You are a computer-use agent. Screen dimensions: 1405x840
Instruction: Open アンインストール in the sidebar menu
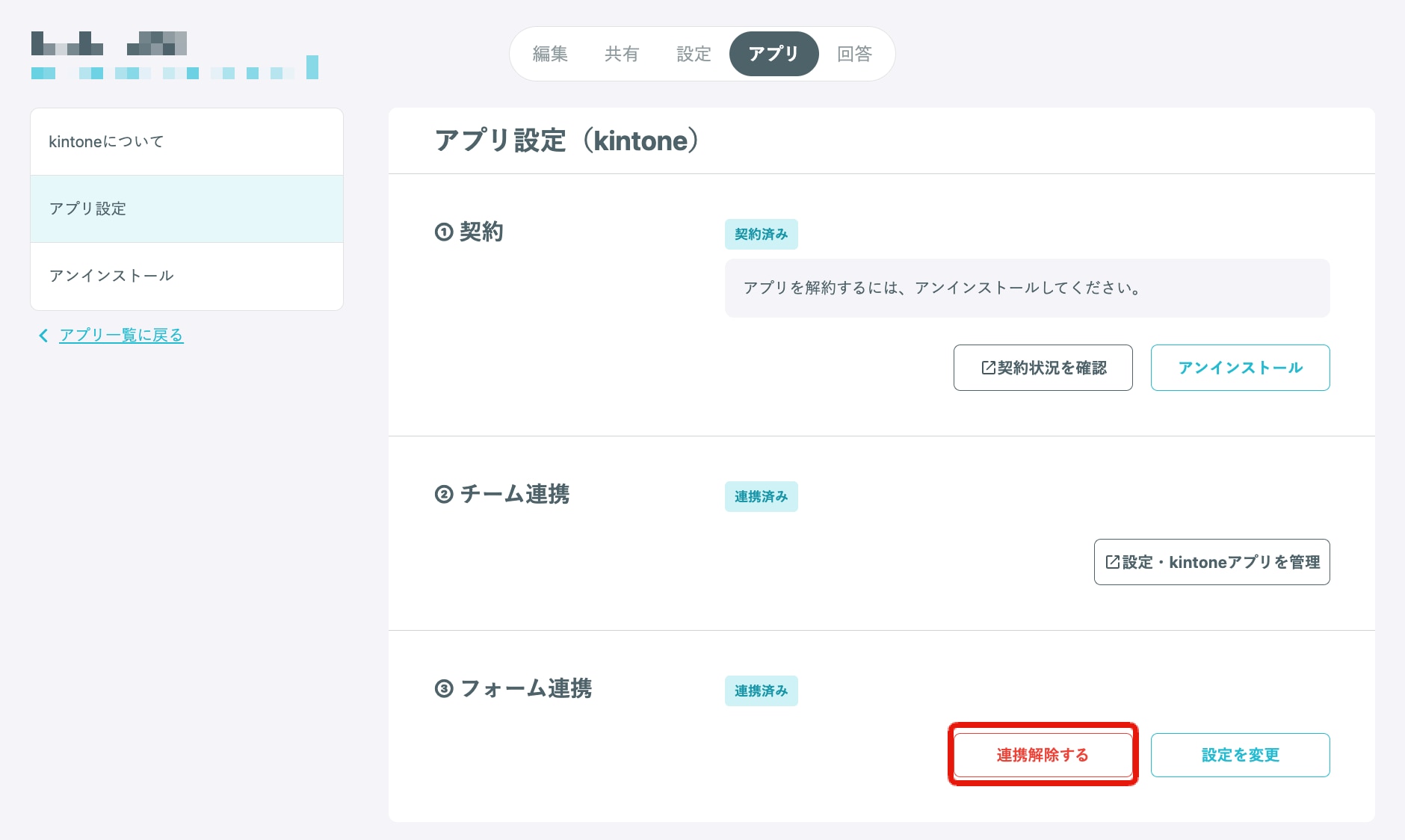coord(186,277)
